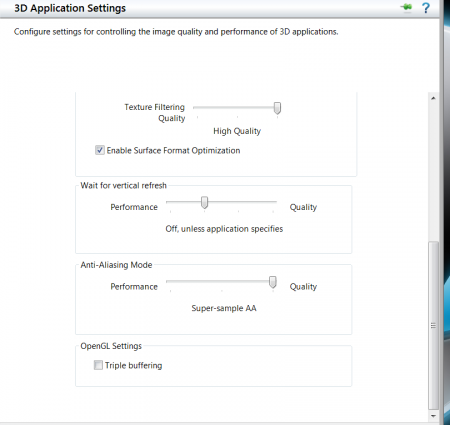Click 'Quality' label beside vertical refresh slider
Viewport: 450px width, 425px height.
pos(303,207)
